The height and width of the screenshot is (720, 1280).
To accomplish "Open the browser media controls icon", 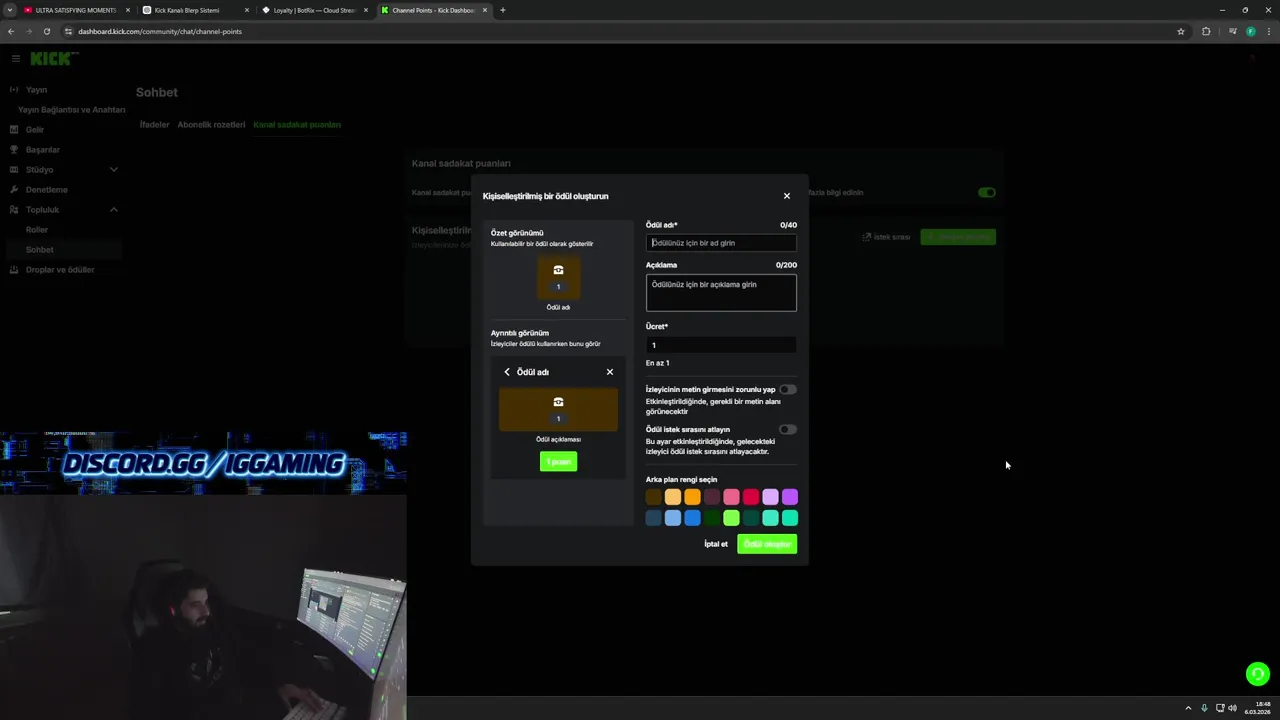I will point(1233,31).
